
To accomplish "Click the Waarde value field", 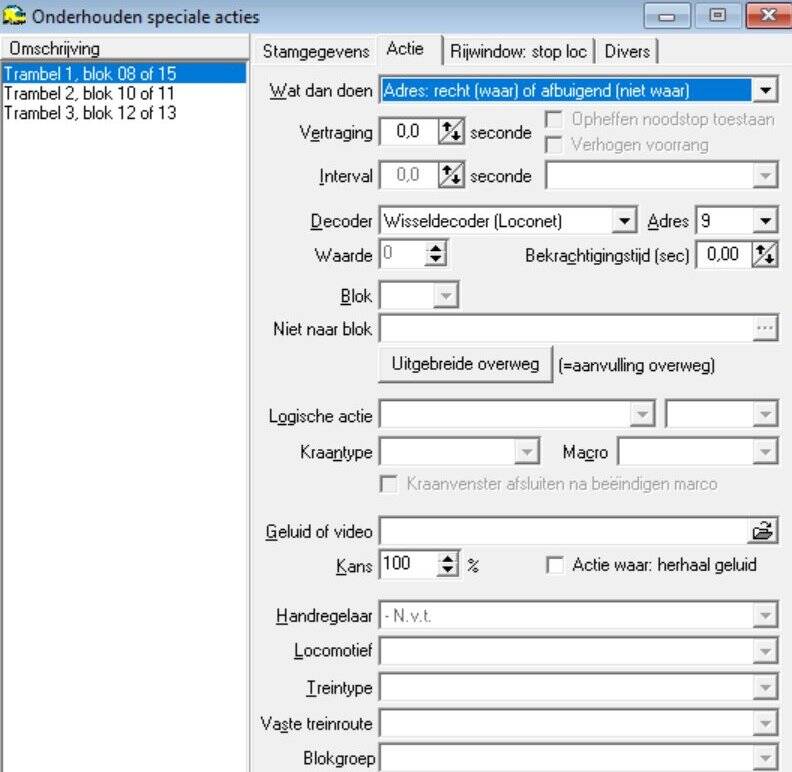I will coord(402,254).
